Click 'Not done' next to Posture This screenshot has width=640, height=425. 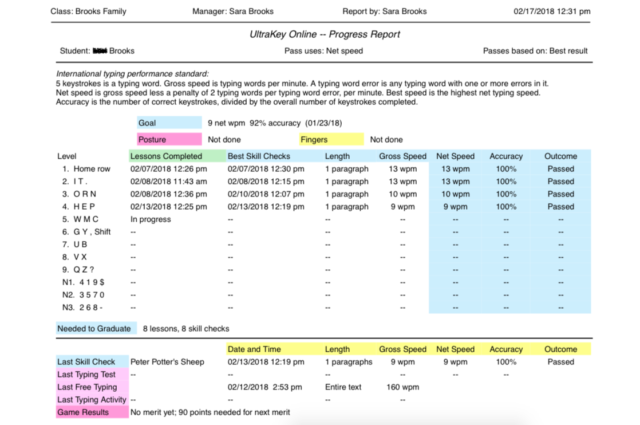click(224, 140)
